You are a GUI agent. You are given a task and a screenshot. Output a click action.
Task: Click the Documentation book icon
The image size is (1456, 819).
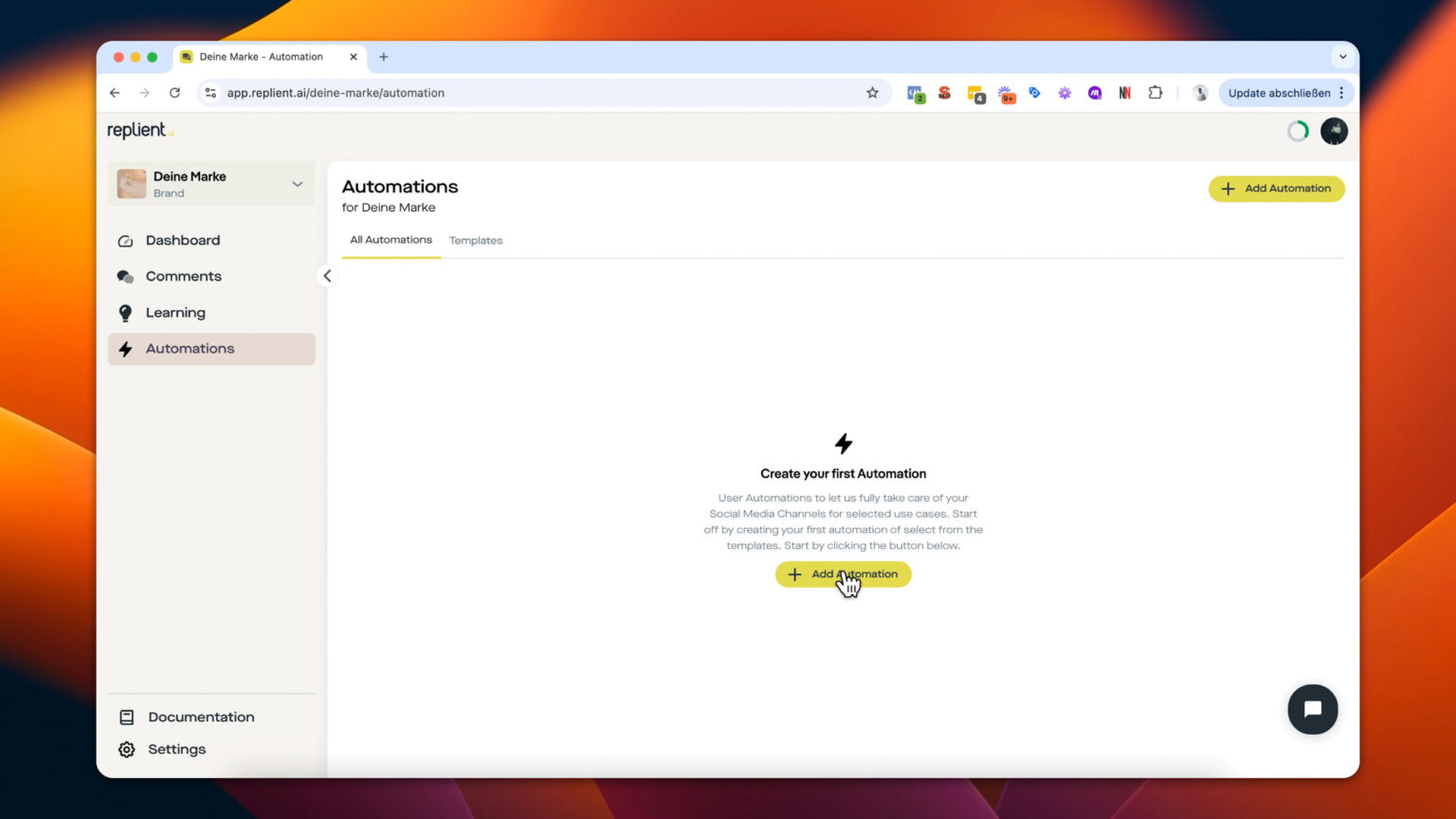click(x=126, y=717)
